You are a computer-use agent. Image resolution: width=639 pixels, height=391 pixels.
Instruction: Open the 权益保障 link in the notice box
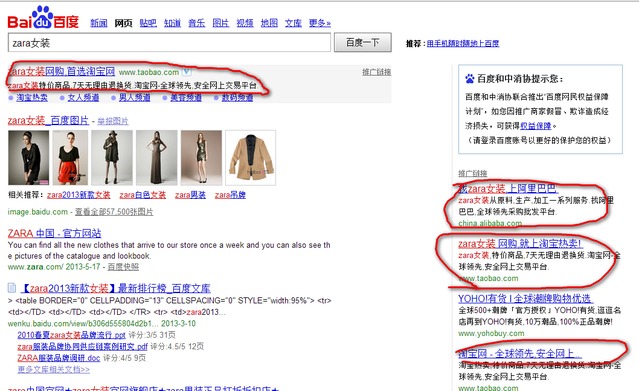pyautogui.click(x=535, y=126)
